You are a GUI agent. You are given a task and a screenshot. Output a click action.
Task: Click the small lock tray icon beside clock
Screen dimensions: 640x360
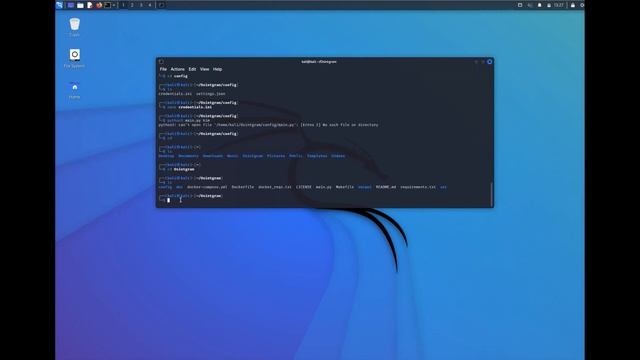(x=549, y=5)
